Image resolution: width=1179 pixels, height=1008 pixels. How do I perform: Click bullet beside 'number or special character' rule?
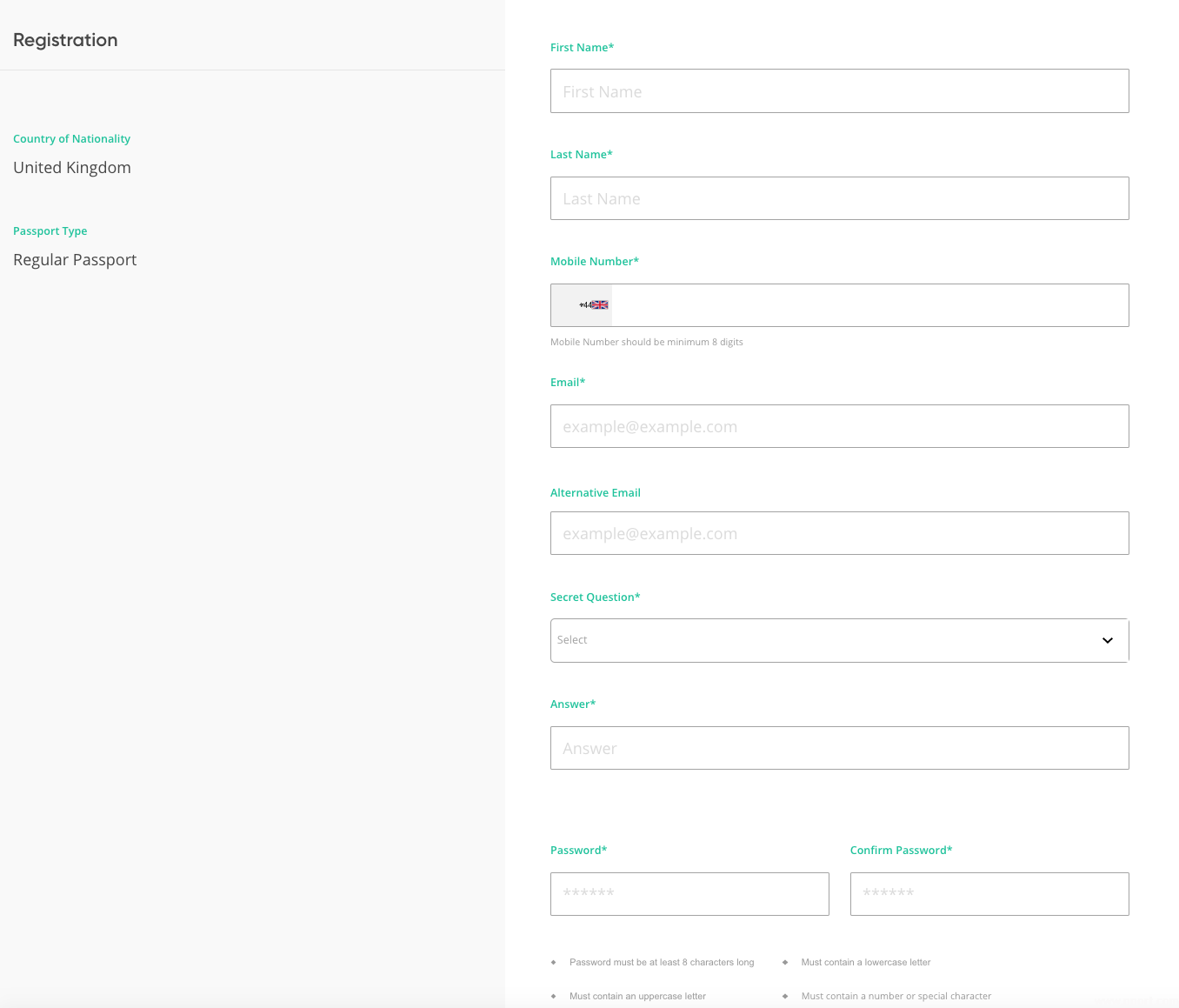(785, 997)
